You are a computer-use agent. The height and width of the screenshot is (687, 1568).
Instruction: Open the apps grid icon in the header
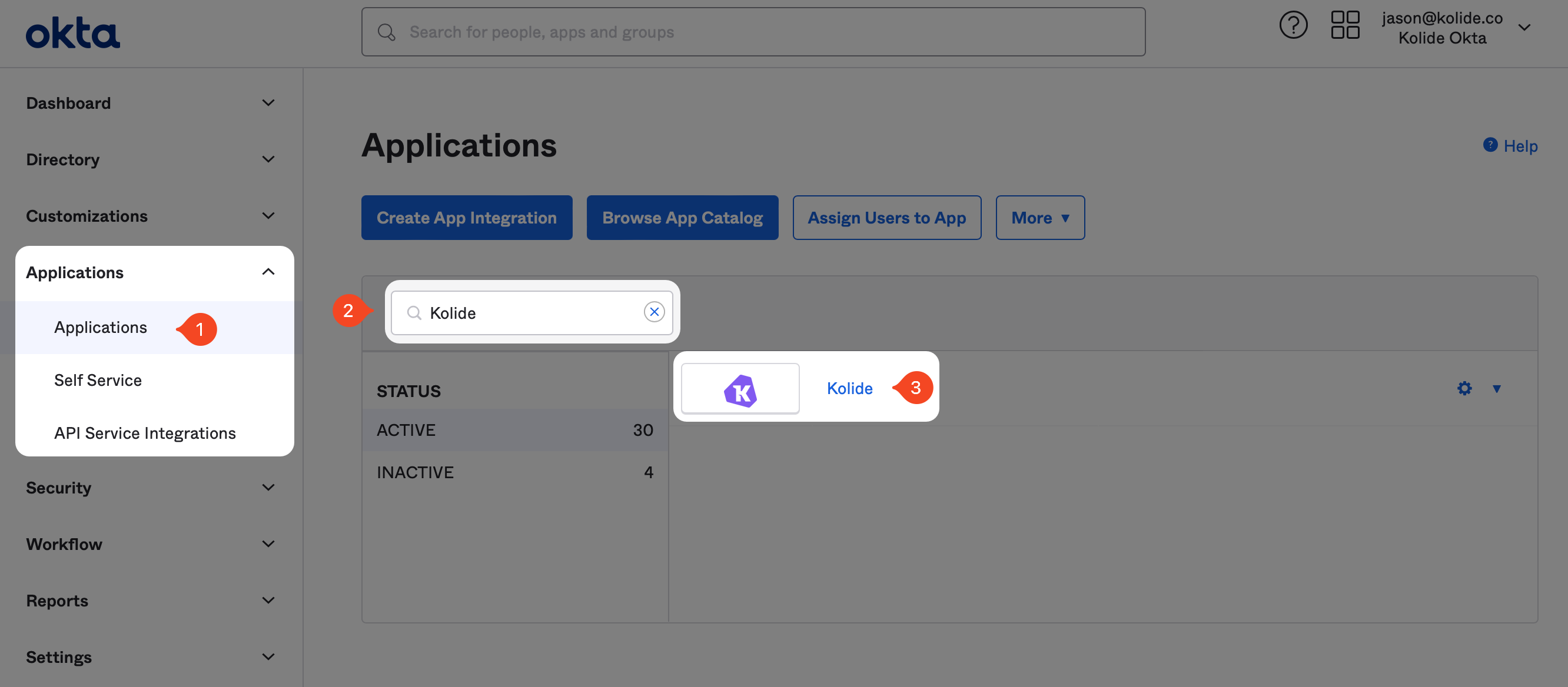point(1345,25)
